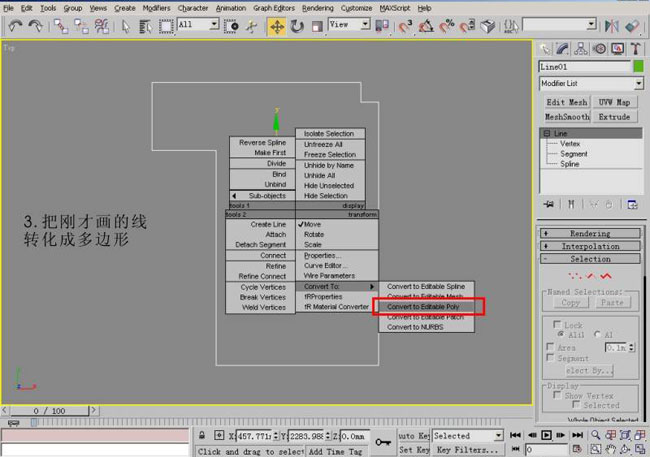650x457 pixels.
Task: Click the Pin Stack icon
Action: (x=549, y=204)
